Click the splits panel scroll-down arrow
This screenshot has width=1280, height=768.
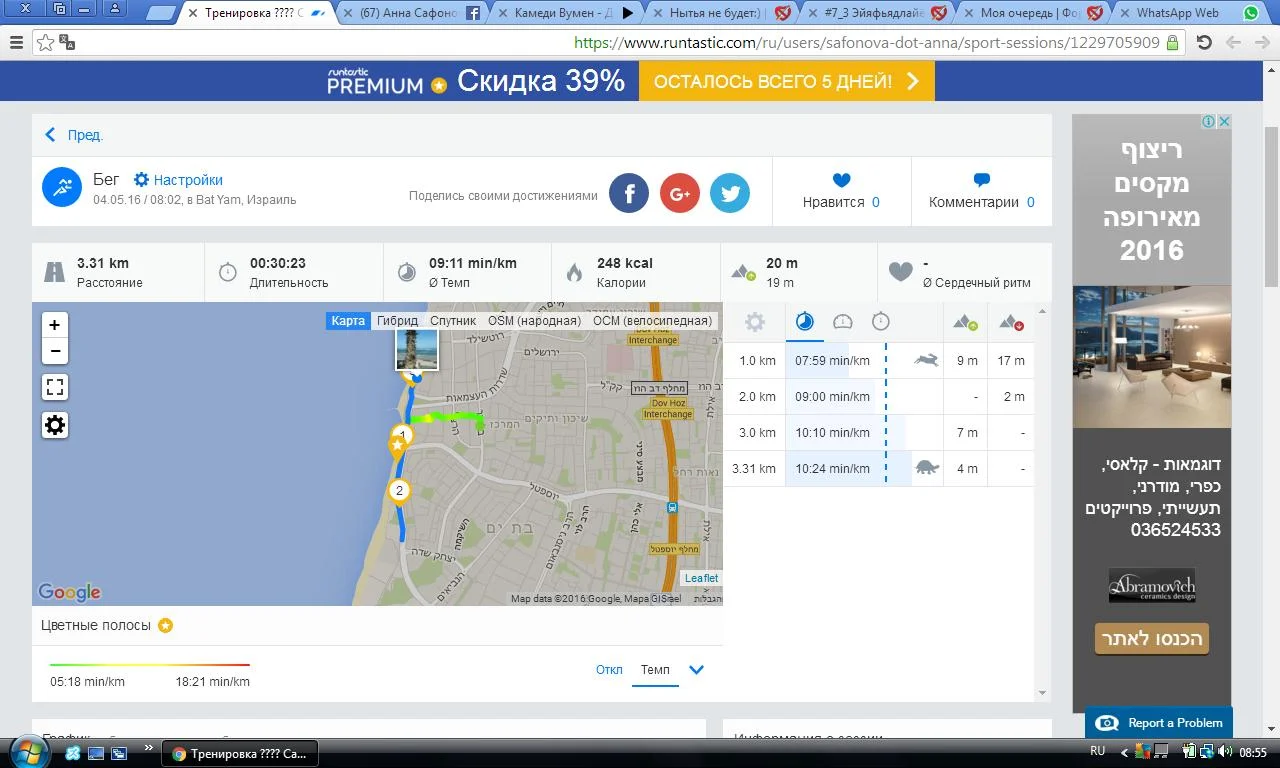coord(1043,693)
